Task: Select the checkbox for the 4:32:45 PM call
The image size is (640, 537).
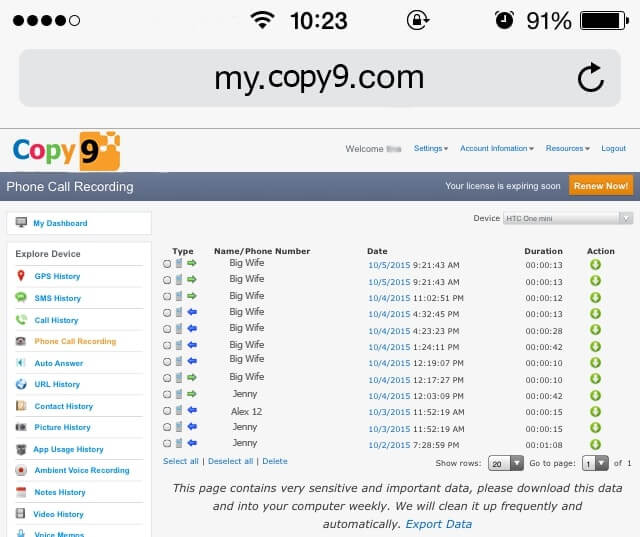Action: (167, 313)
